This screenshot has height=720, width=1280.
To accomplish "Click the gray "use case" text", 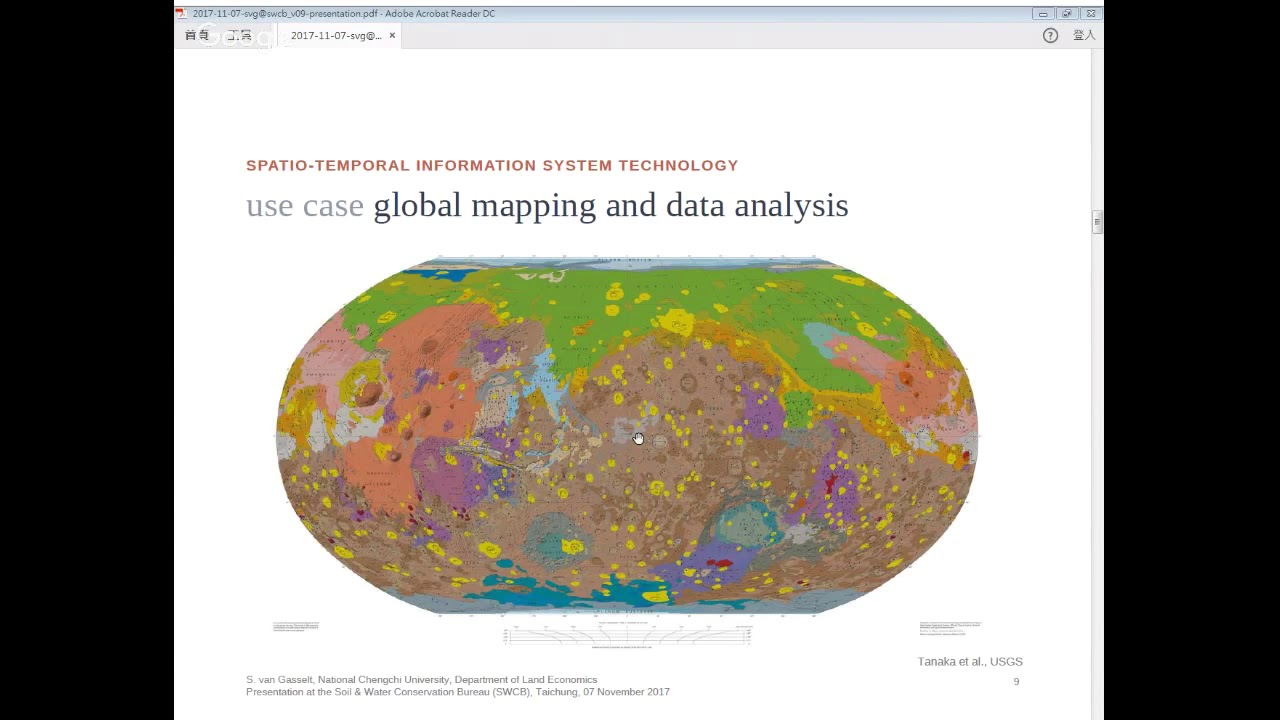I will pos(305,205).
